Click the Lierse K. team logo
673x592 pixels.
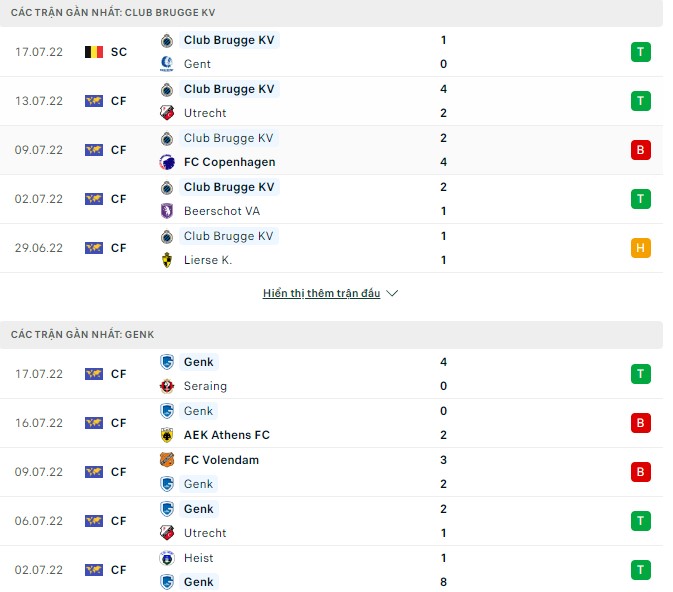(167, 260)
